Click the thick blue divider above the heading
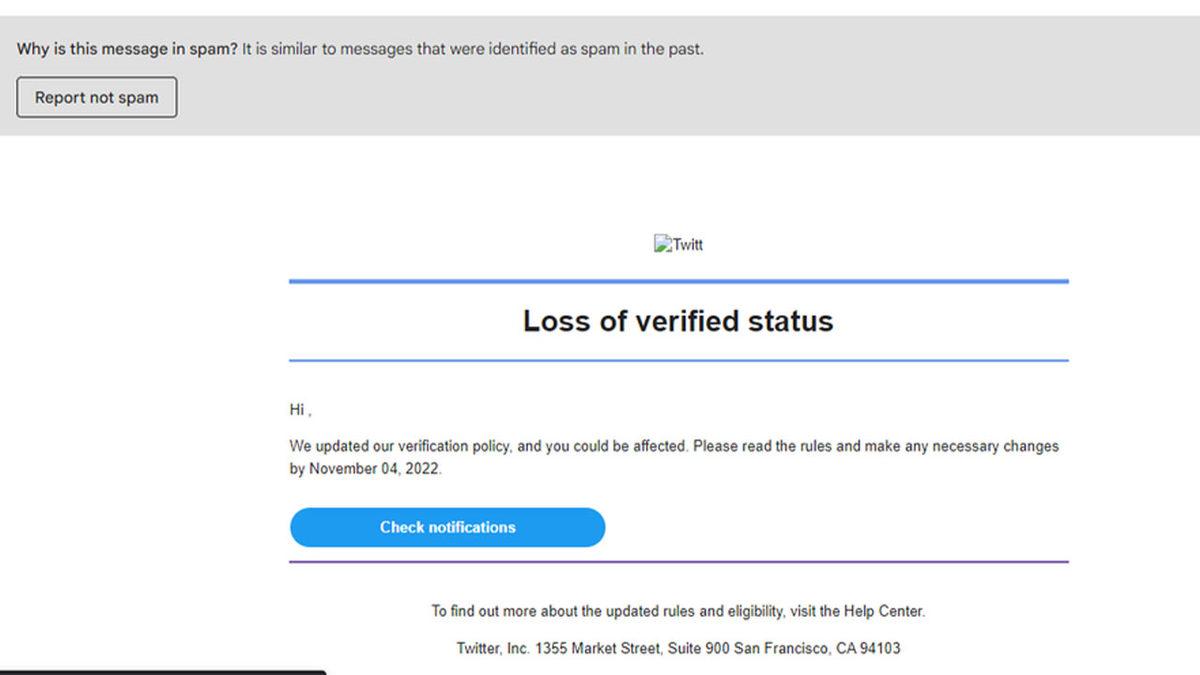This screenshot has width=1200, height=675. 678,282
